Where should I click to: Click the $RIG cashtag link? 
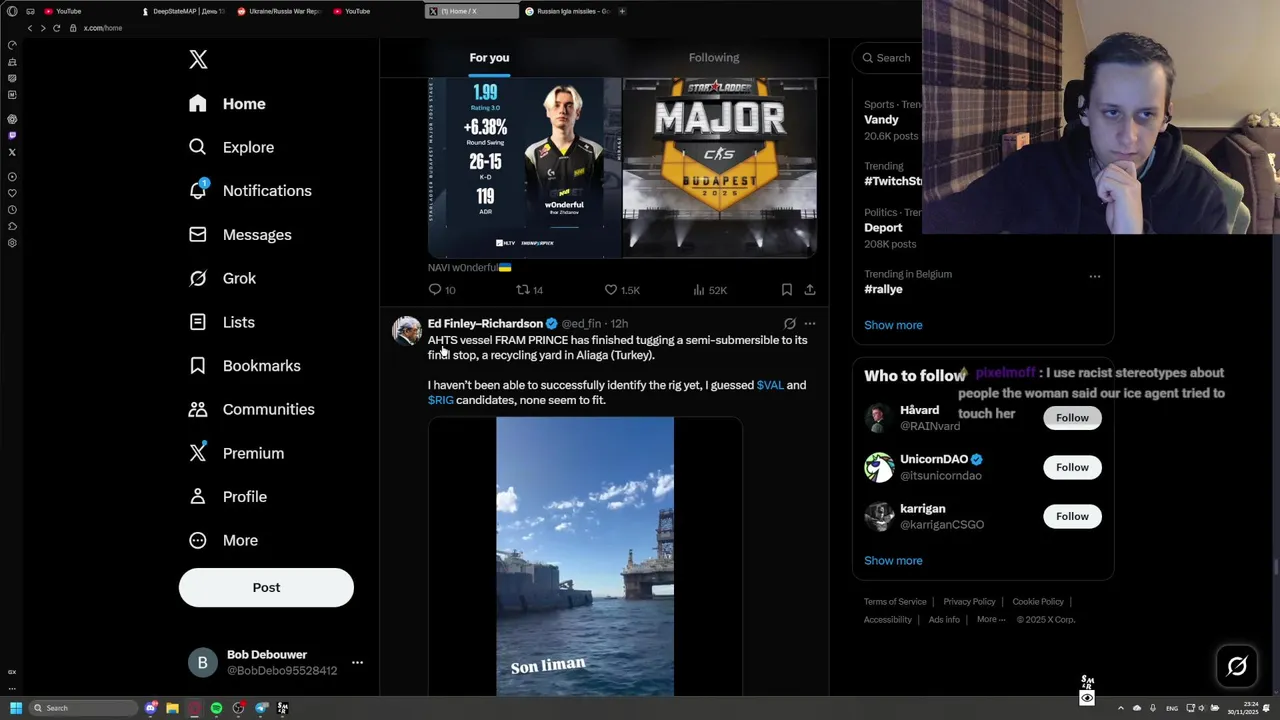[x=441, y=400]
